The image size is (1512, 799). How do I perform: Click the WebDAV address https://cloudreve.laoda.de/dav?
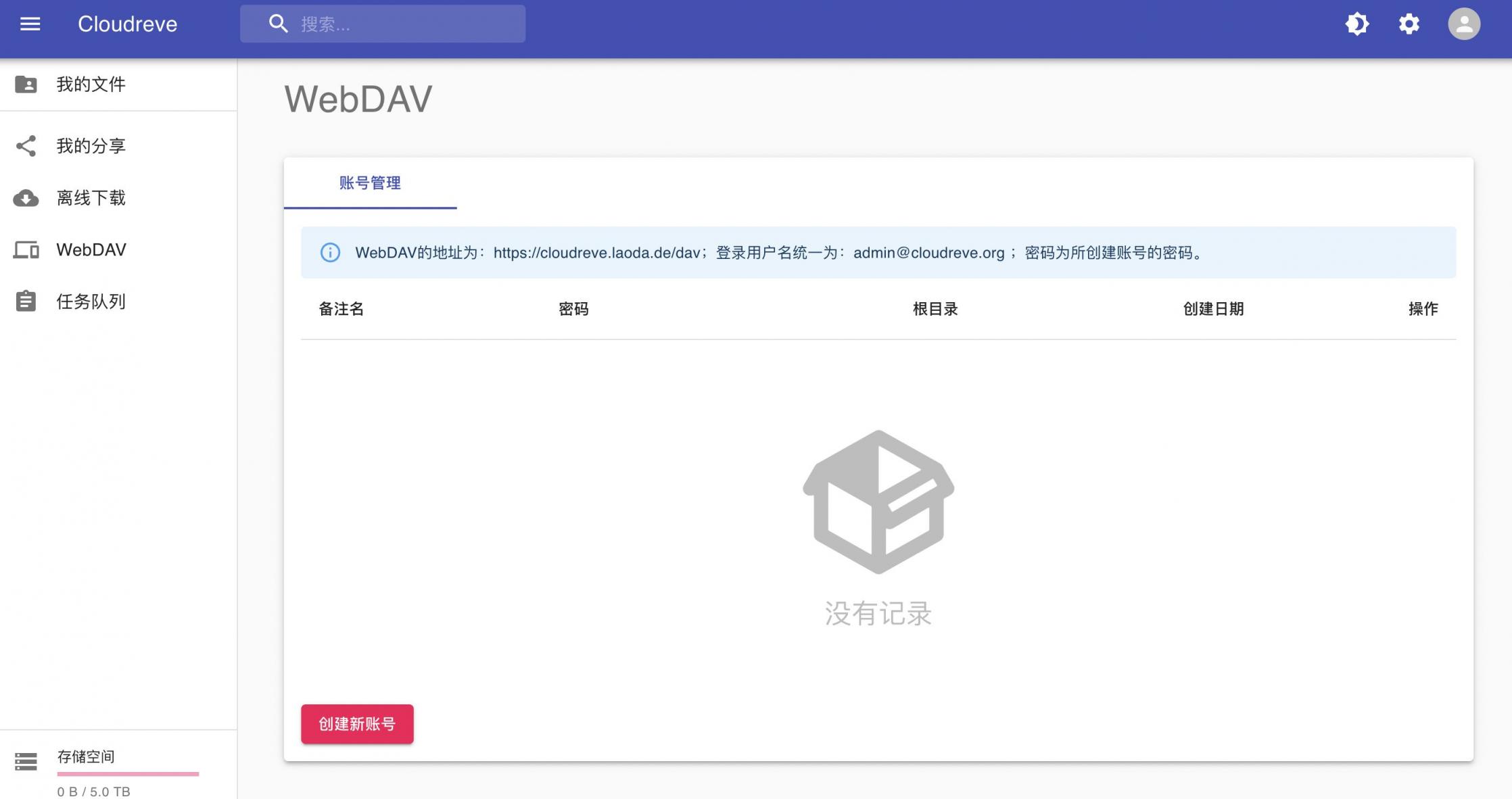point(596,253)
